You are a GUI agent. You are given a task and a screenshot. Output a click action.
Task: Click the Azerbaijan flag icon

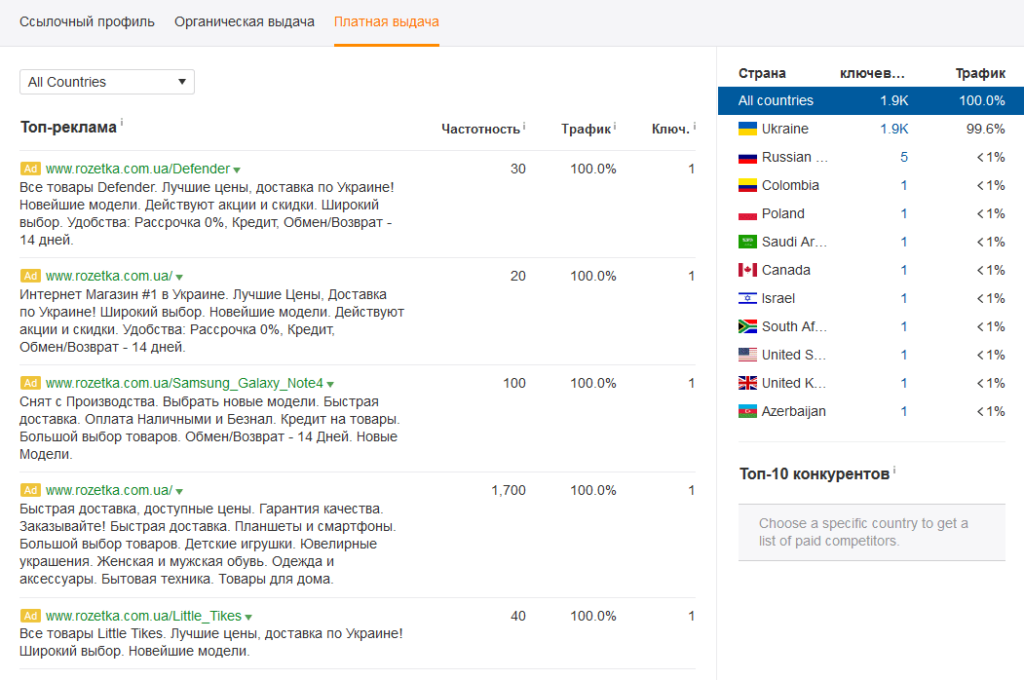(747, 411)
